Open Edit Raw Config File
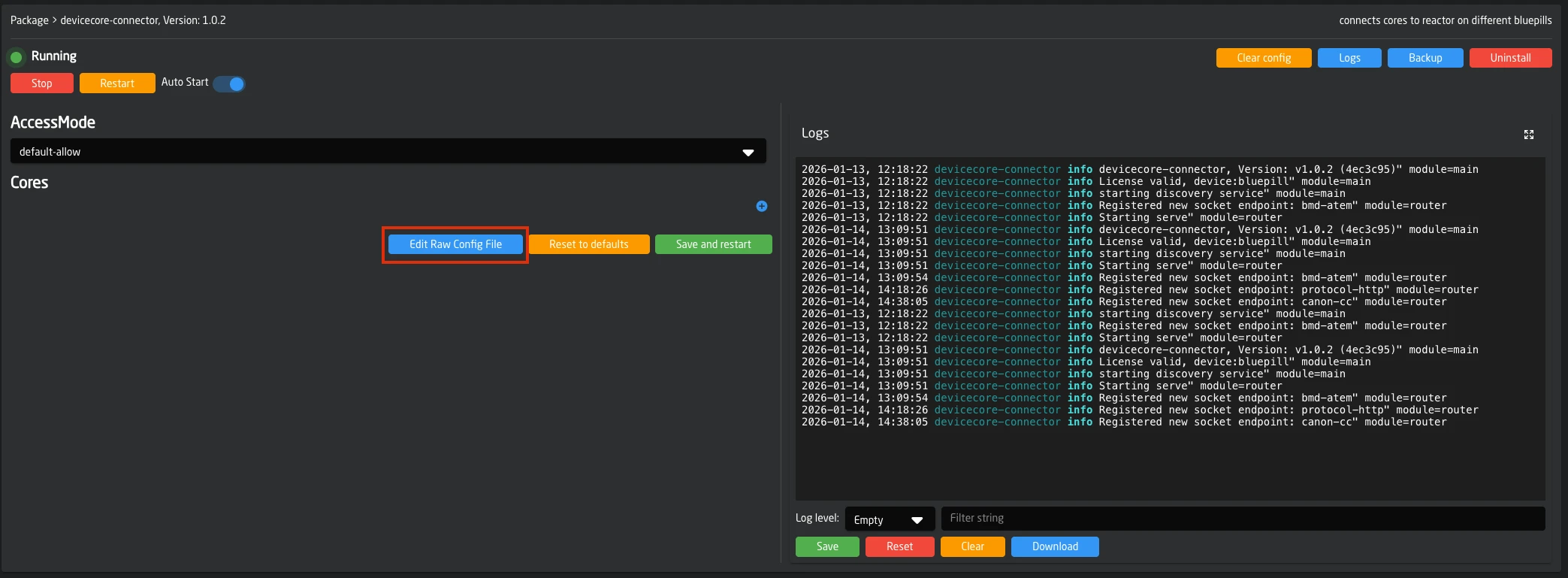This screenshot has width=1568, height=578. click(x=455, y=244)
